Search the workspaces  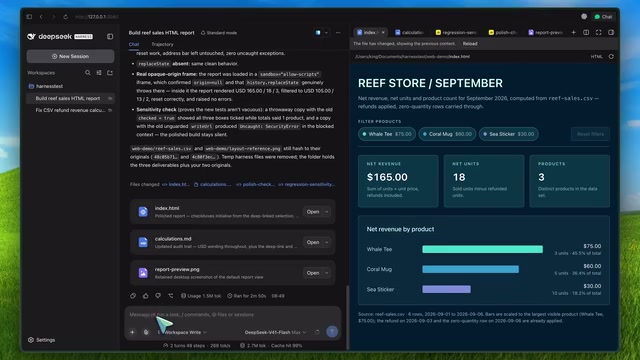click(x=87, y=73)
